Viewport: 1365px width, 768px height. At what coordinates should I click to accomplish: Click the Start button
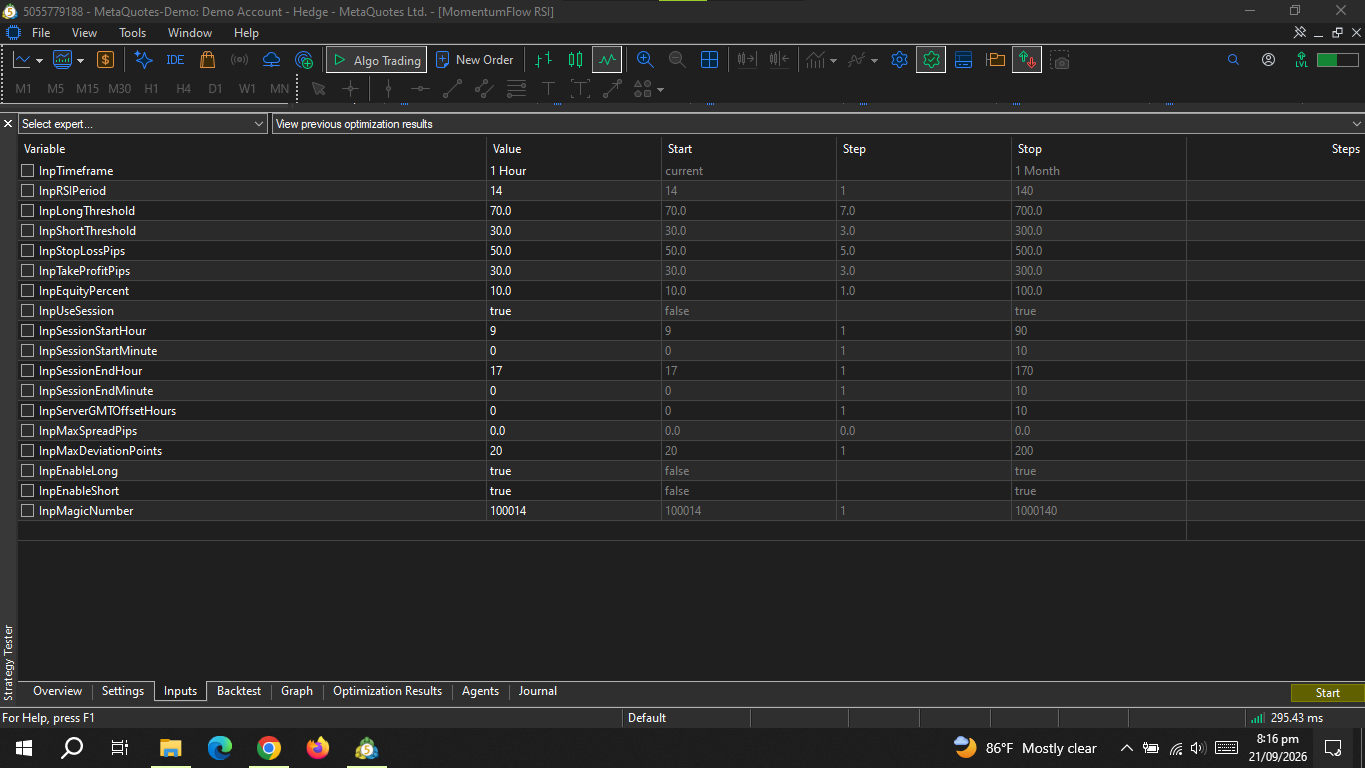[x=1327, y=693]
